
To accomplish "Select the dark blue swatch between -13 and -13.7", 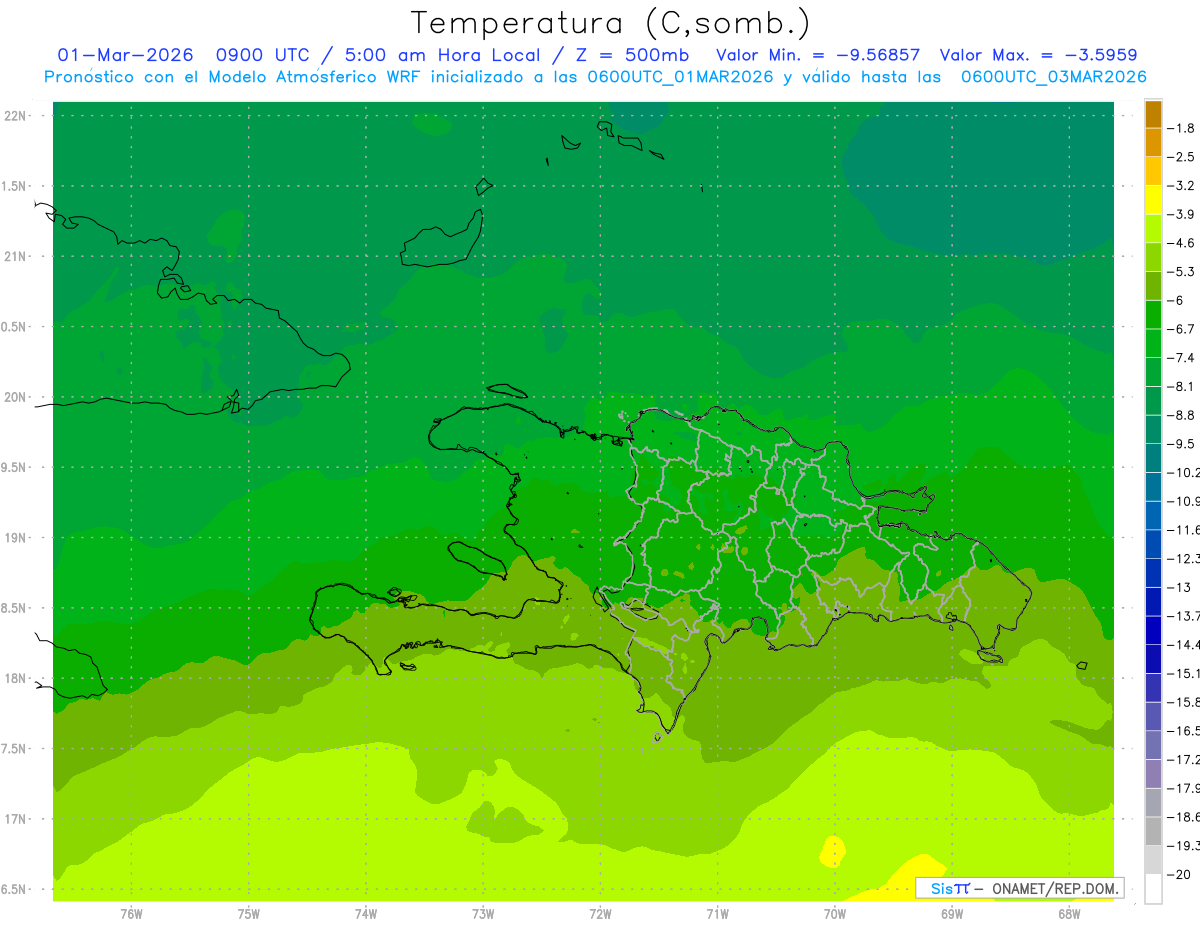I will coord(1153,602).
